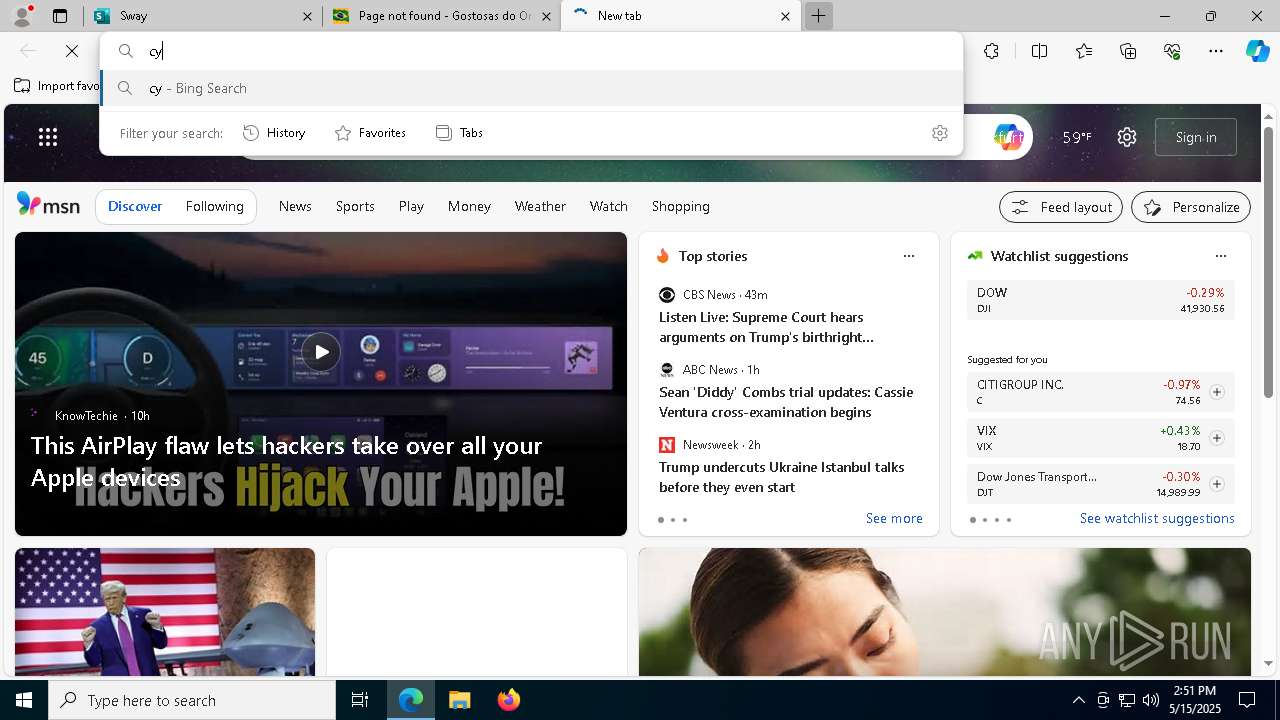Viewport: 1280px width, 720px height.
Task: Click the Import favorites bookmark bar item
Action: click(x=56, y=86)
